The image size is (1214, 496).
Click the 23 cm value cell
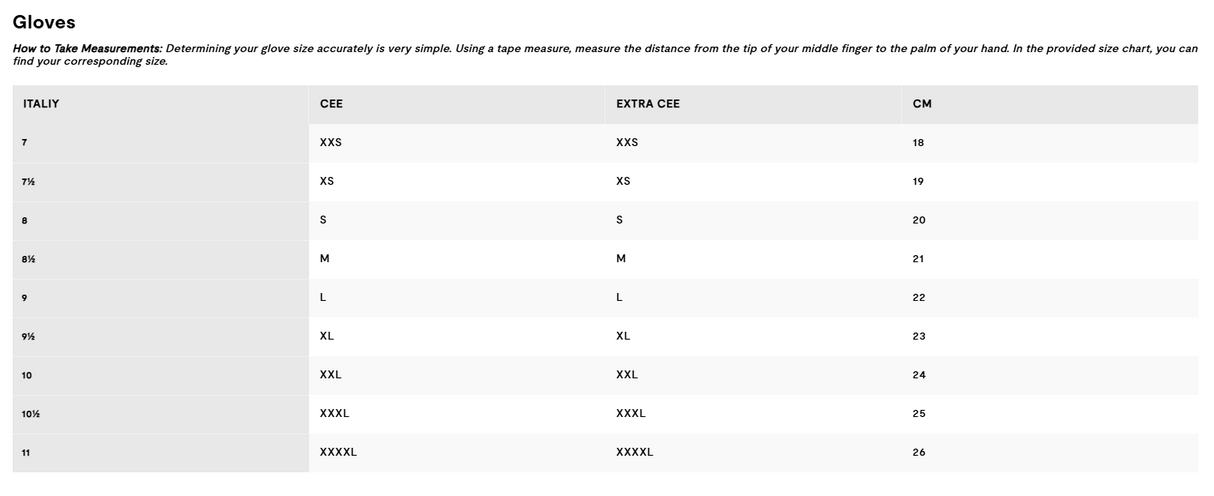click(919, 337)
